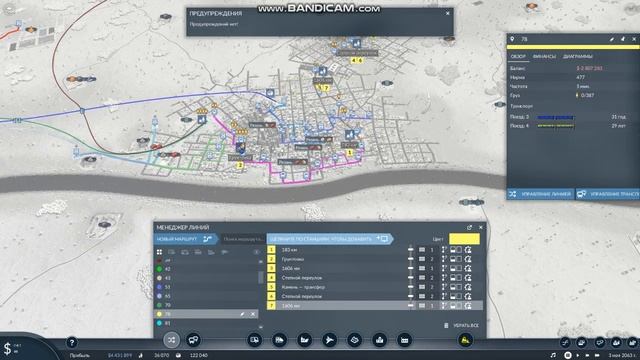Click the music note icon

tap(553, 355)
